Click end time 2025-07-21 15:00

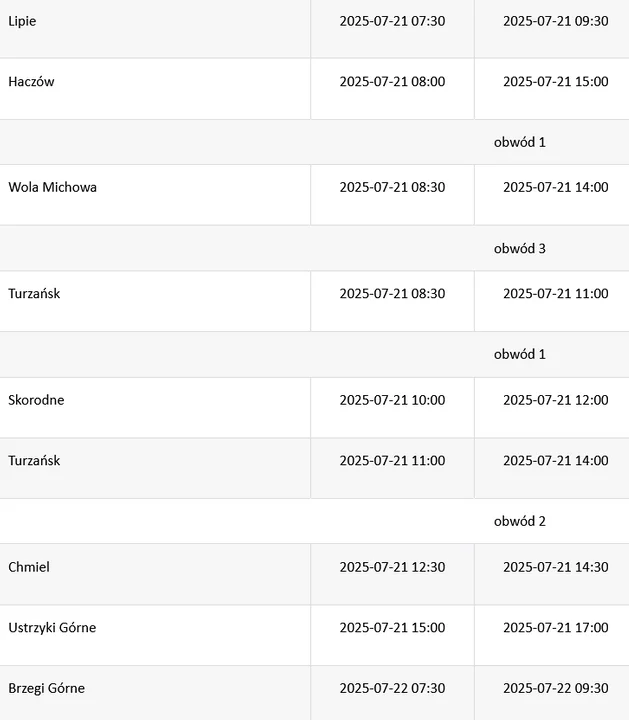coord(555,82)
